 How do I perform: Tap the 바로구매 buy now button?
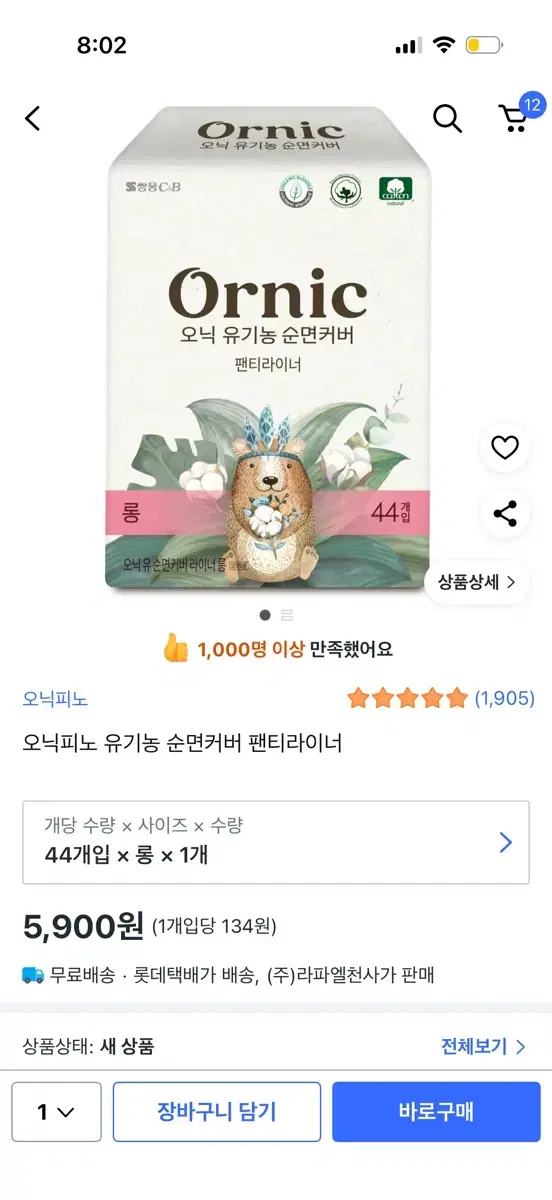pyautogui.click(x=436, y=1111)
